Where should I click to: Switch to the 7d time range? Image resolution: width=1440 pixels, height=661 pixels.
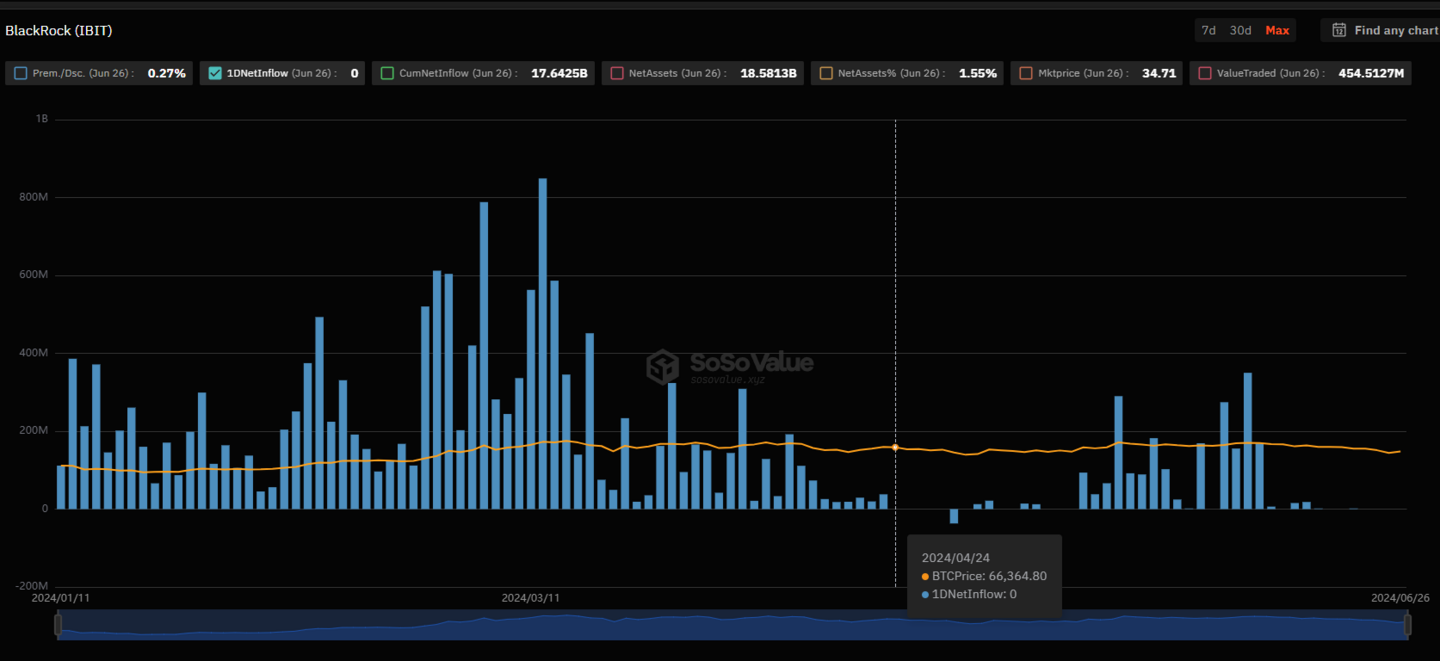[x=1208, y=30]
